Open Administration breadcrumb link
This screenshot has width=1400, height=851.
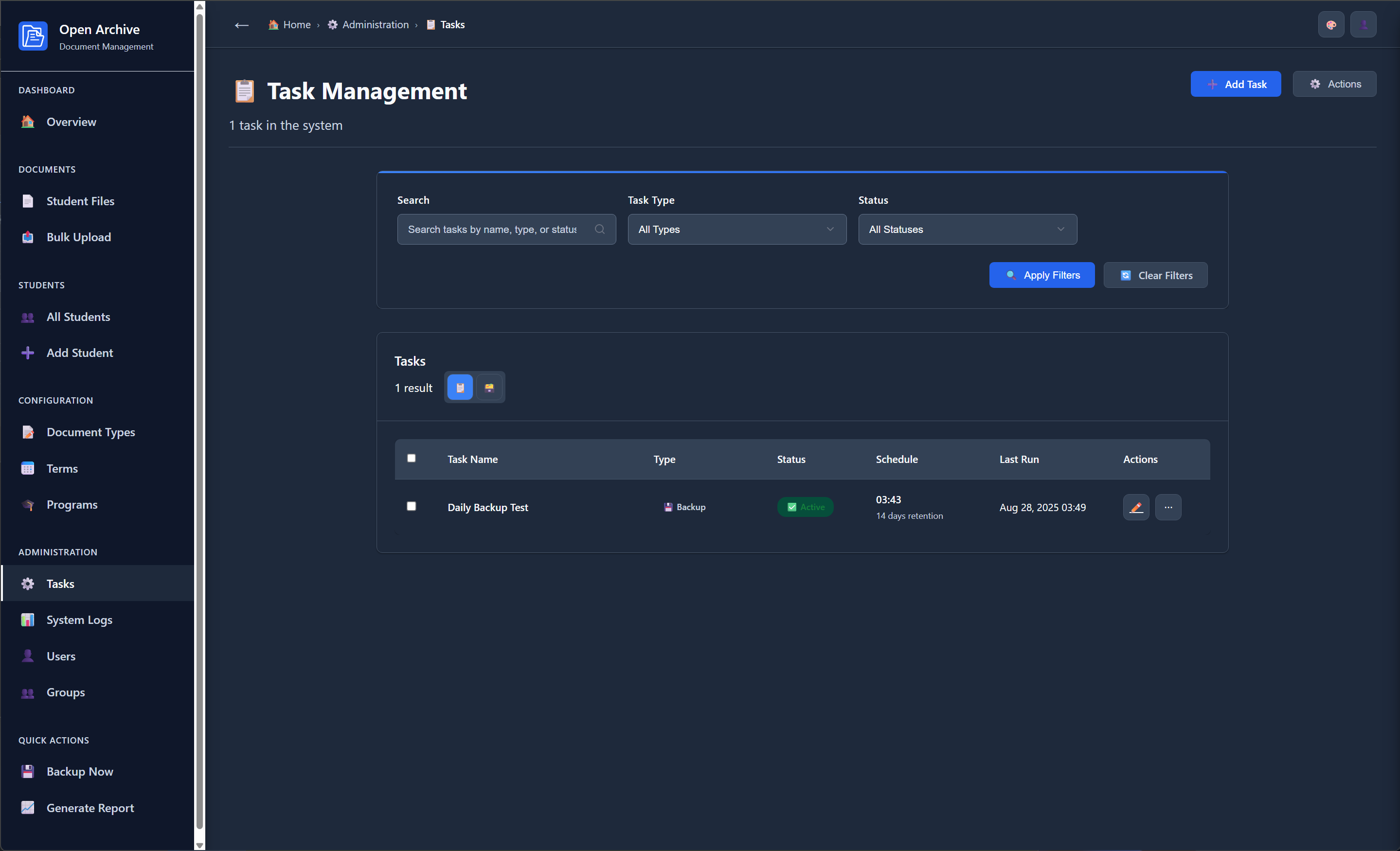click(368, 24)
